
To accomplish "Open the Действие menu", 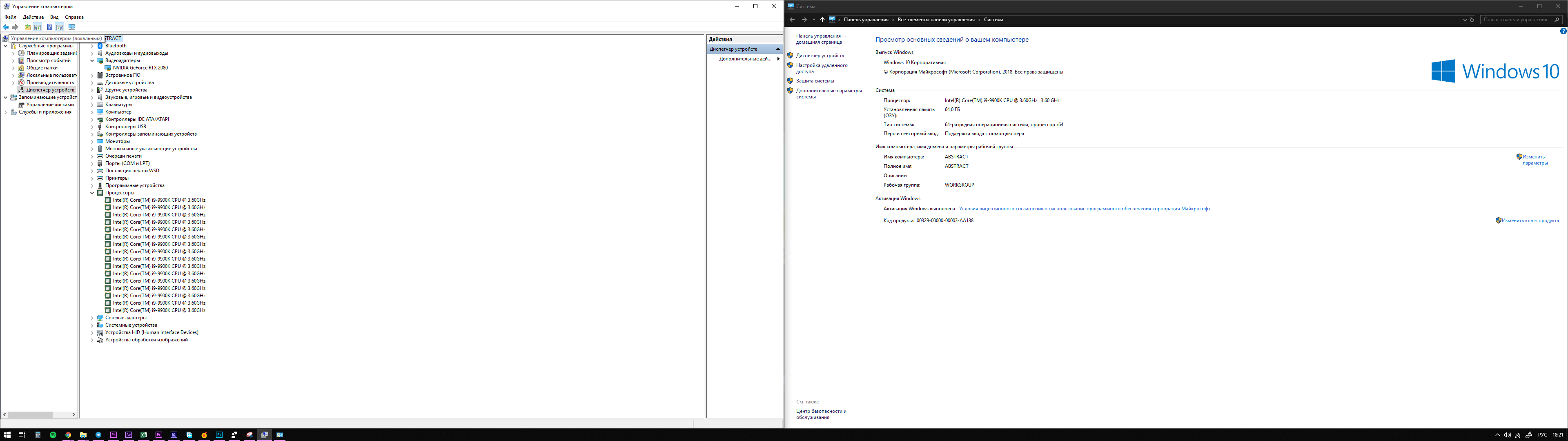I will (x=33, y=17).
